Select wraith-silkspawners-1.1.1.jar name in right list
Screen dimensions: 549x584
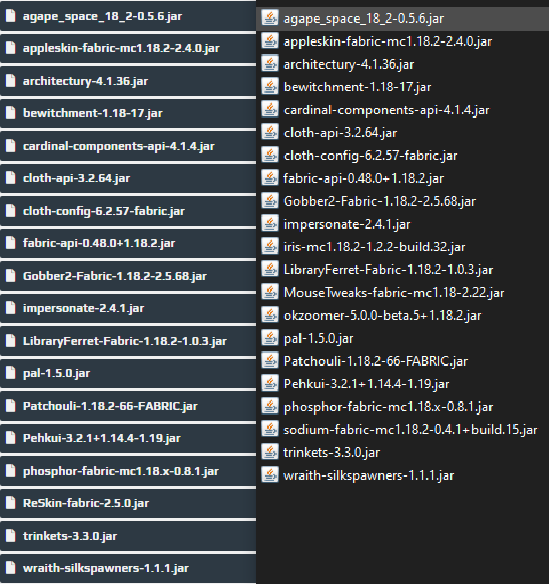pos(368,476)
